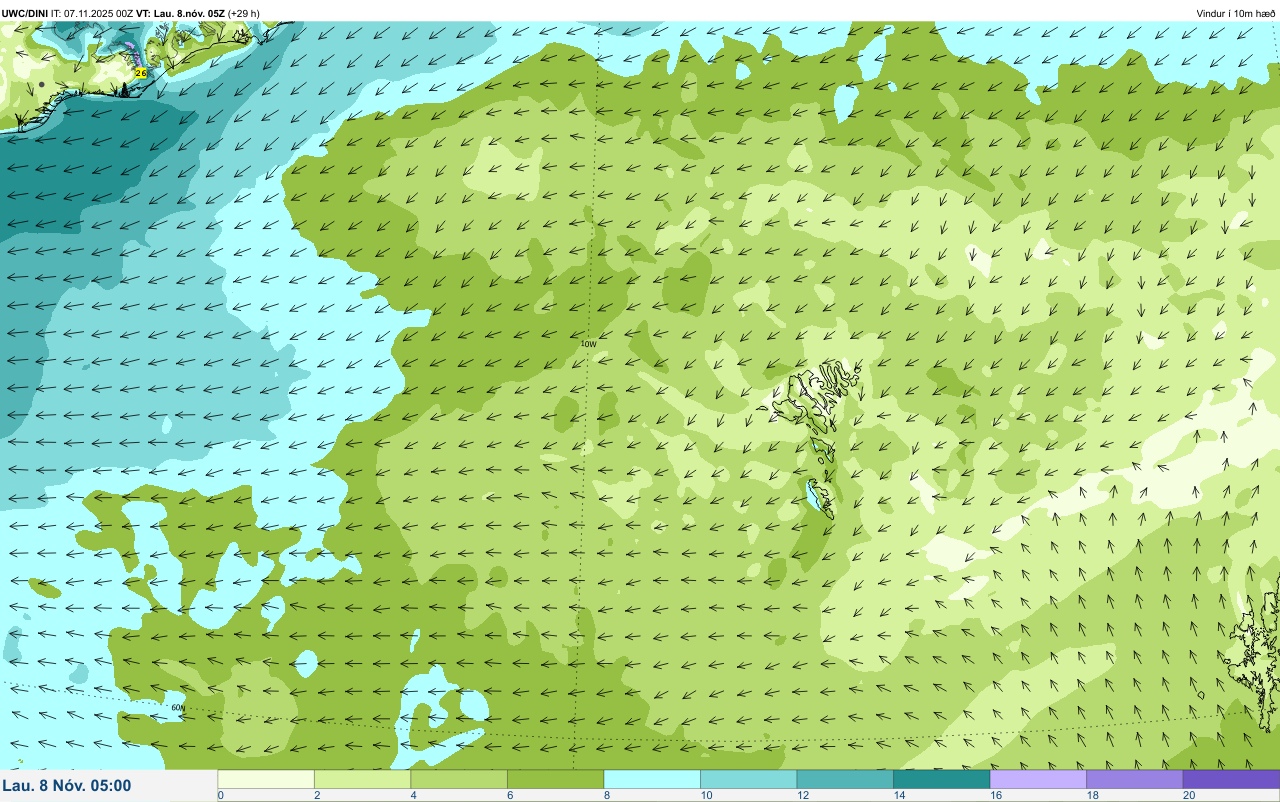Click the '(+29 h)' forecast offset text
Image resolution: width=1280 pixels, height=802 pixels.
tap(244, 13)
